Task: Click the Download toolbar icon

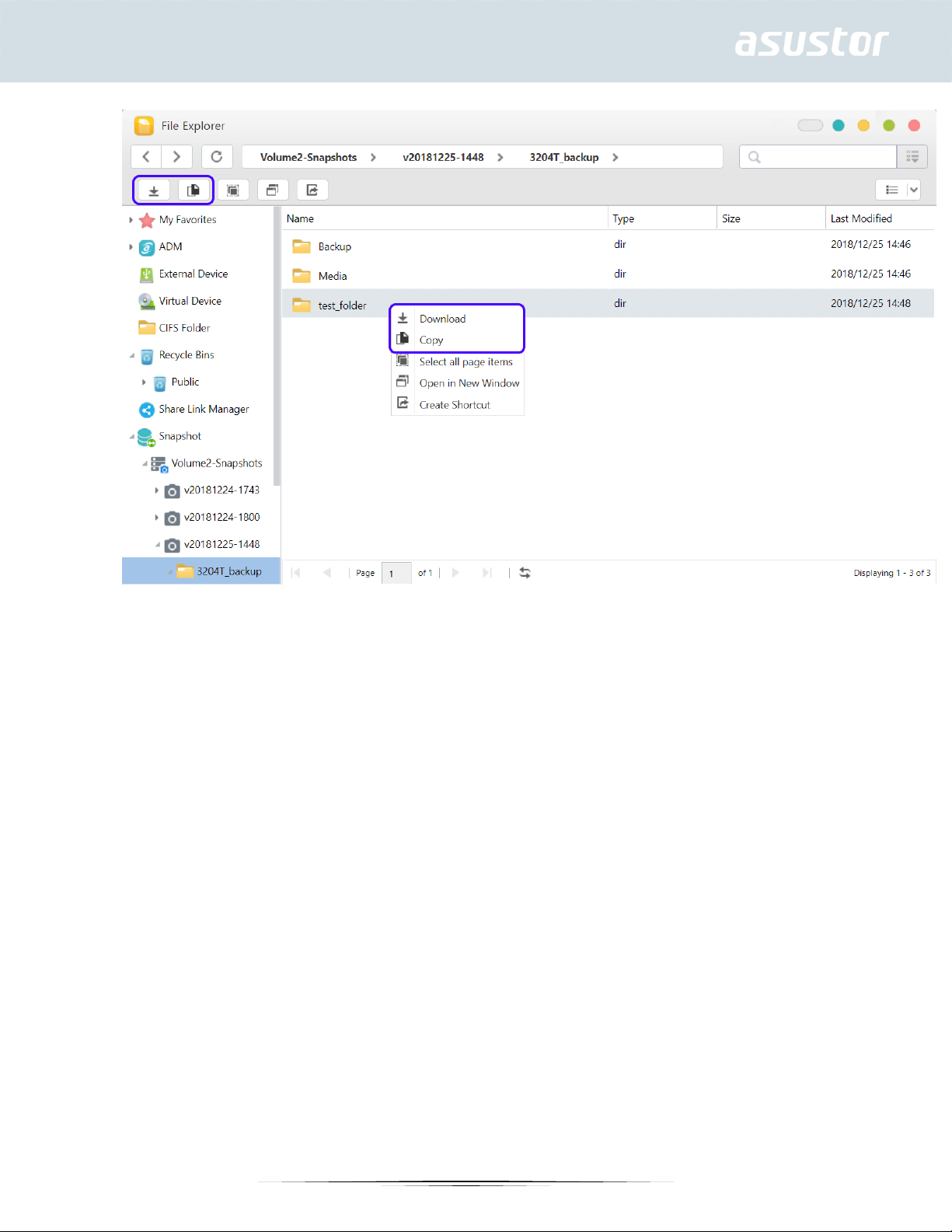Action: point(154,190)
